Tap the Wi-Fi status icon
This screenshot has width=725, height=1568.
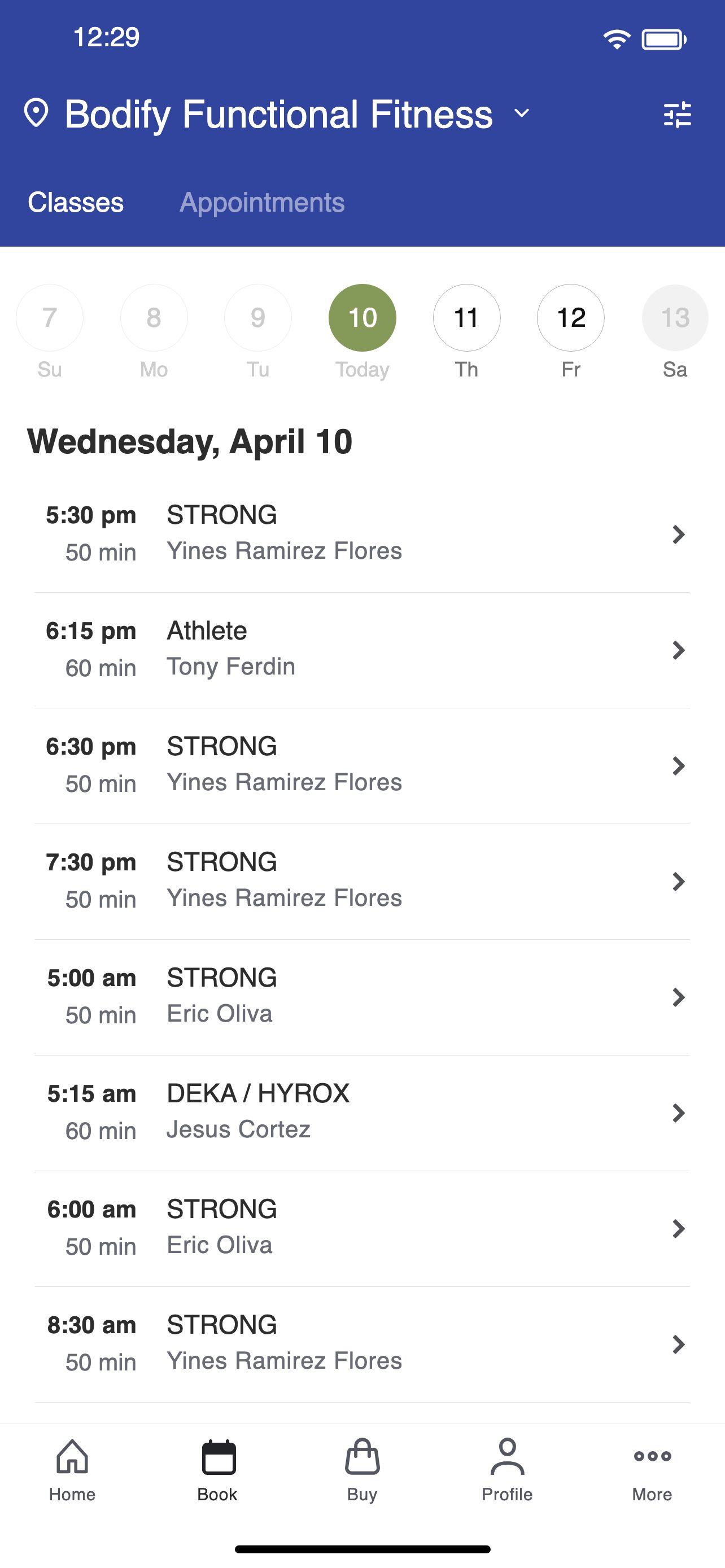click(617, 40)
